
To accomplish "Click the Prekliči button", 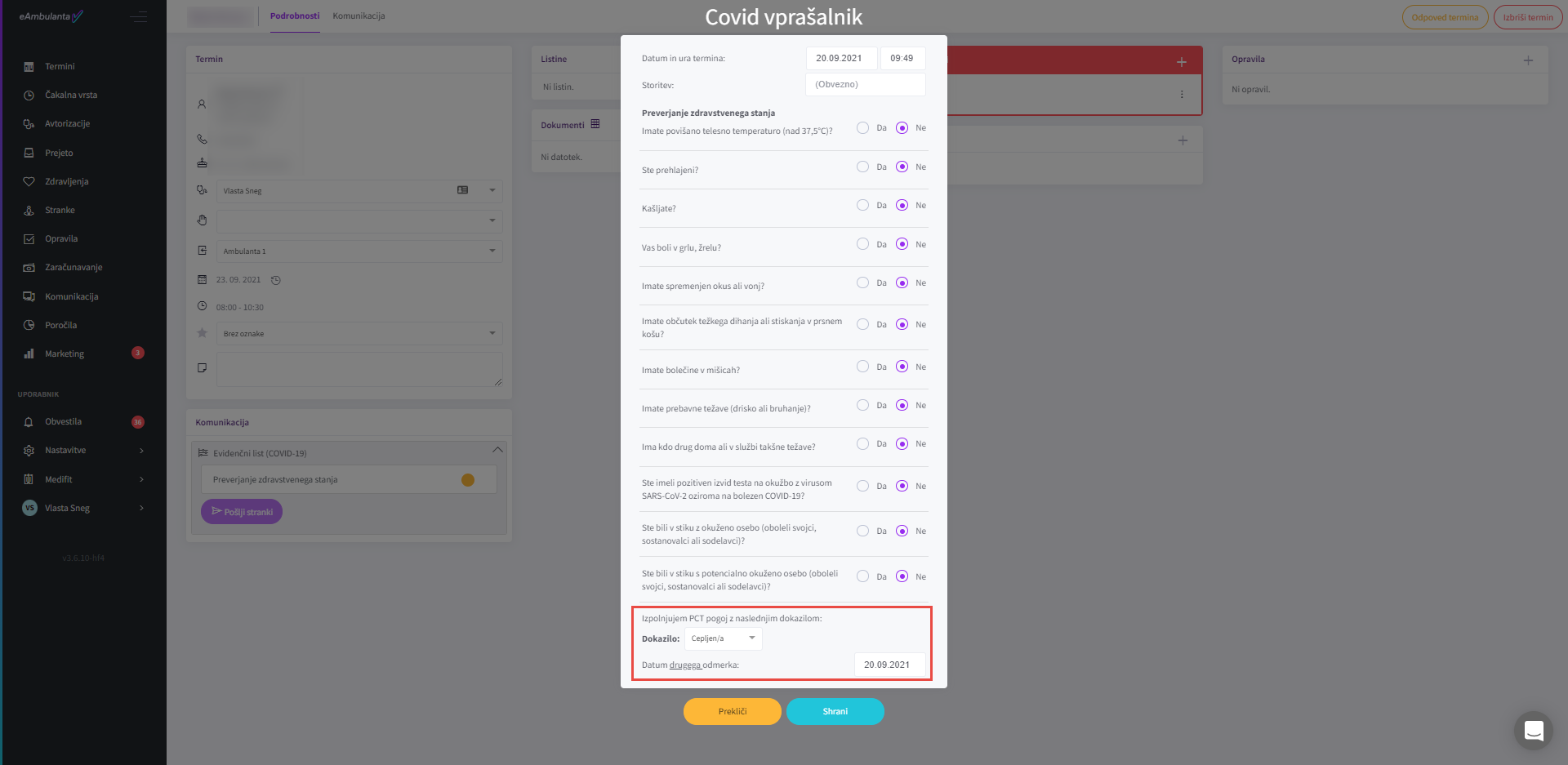I will tap(732, 711).
